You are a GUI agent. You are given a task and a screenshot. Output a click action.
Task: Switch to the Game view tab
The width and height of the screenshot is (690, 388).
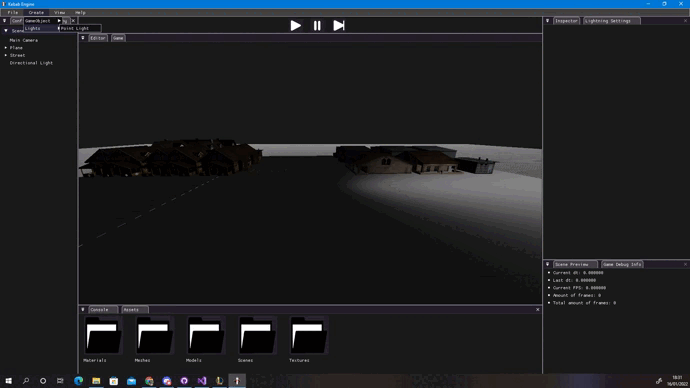118,38
